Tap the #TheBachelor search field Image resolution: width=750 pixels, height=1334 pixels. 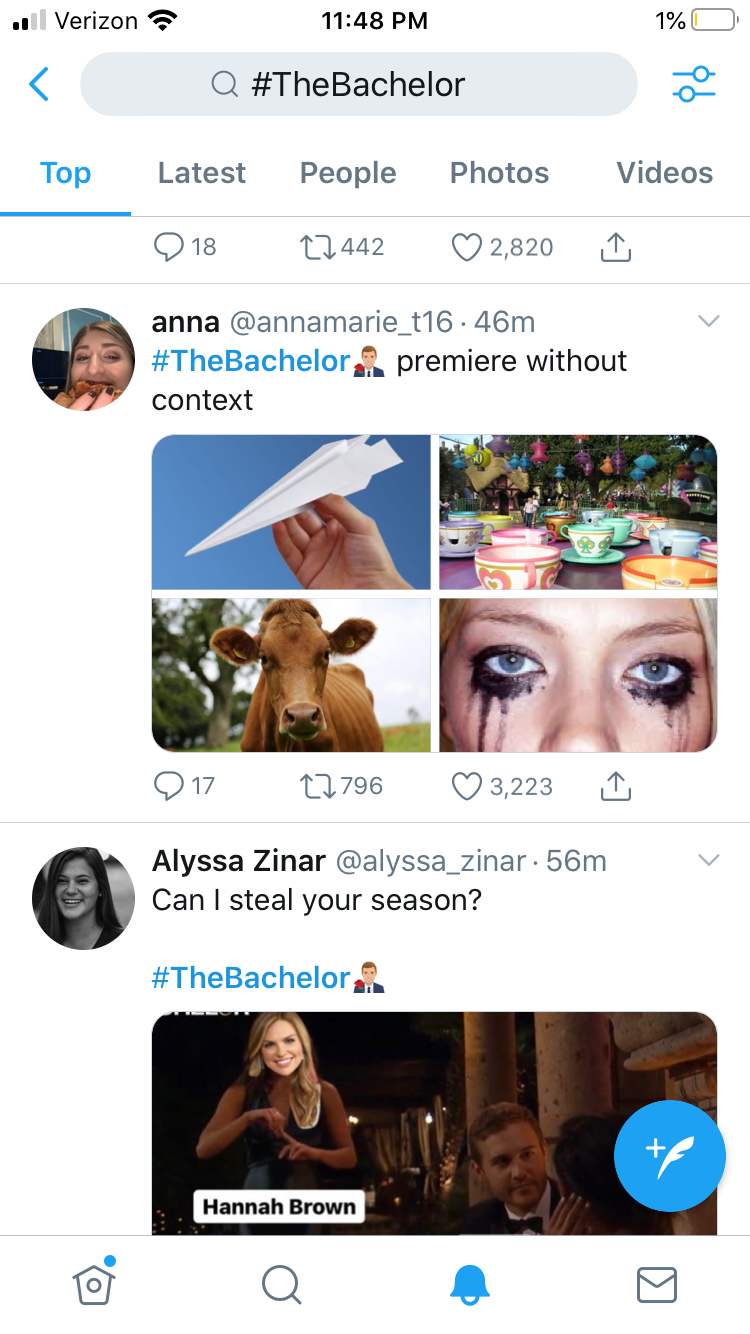click(358, 85)
